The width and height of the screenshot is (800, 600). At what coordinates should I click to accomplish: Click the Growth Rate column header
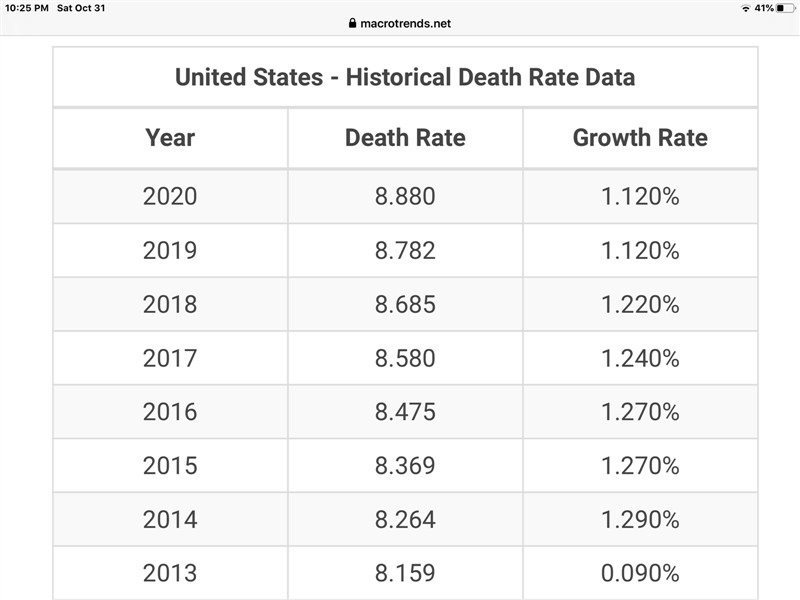tap(640, 138)
